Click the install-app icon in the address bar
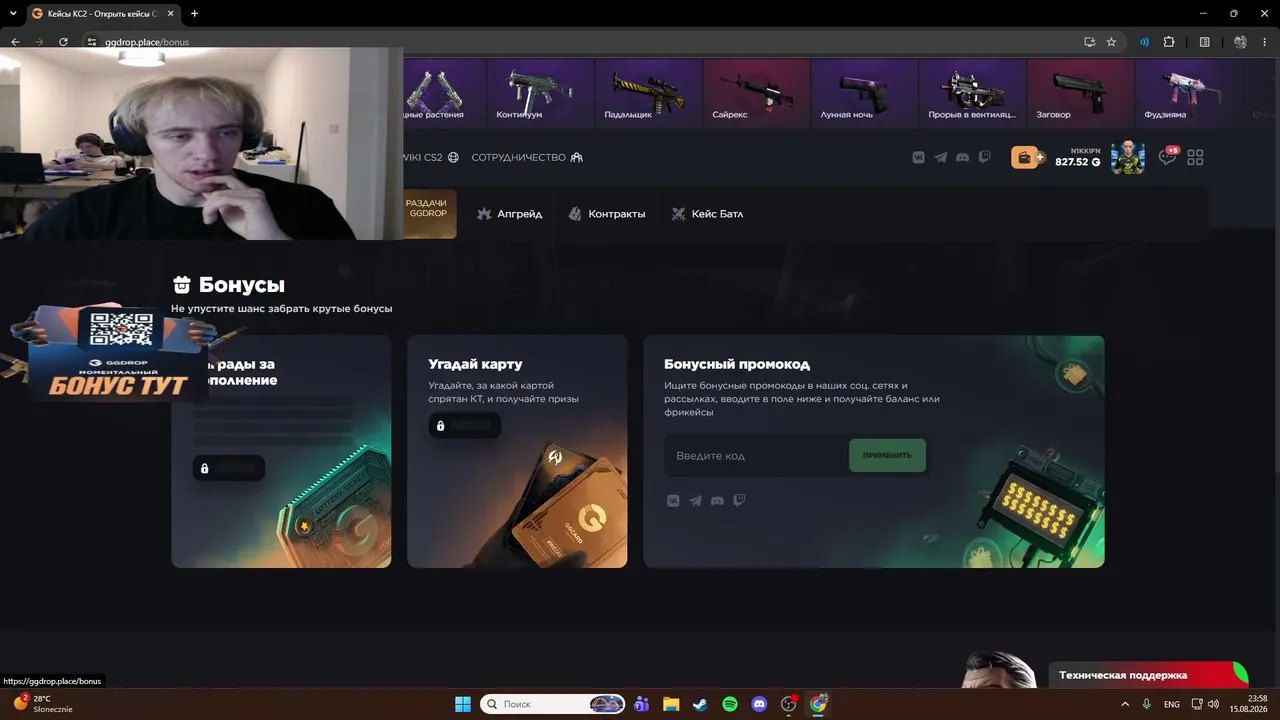The image size is (1280, 720). coord(1090,42)
